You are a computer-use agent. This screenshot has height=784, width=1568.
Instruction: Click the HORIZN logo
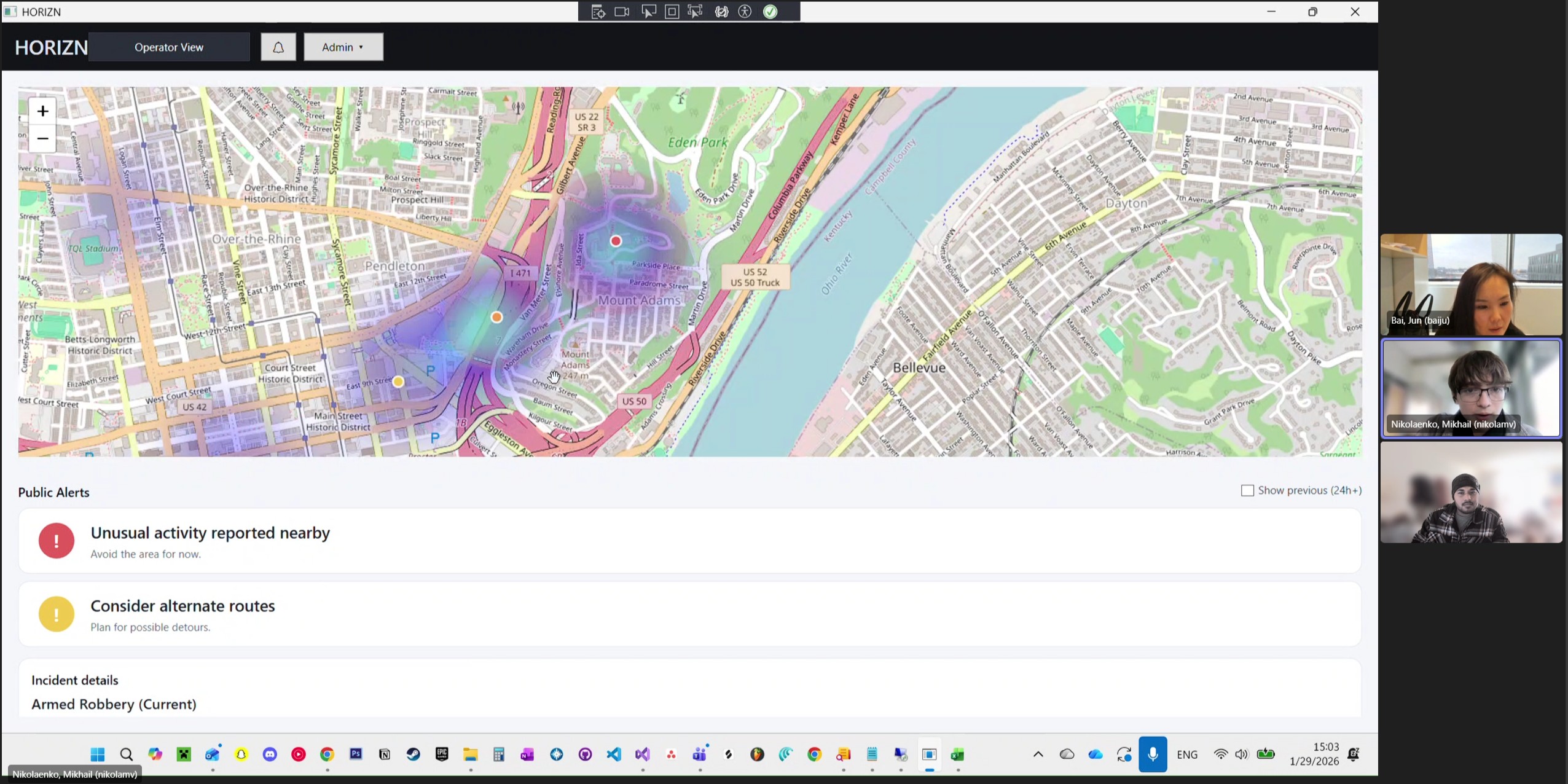51,47
